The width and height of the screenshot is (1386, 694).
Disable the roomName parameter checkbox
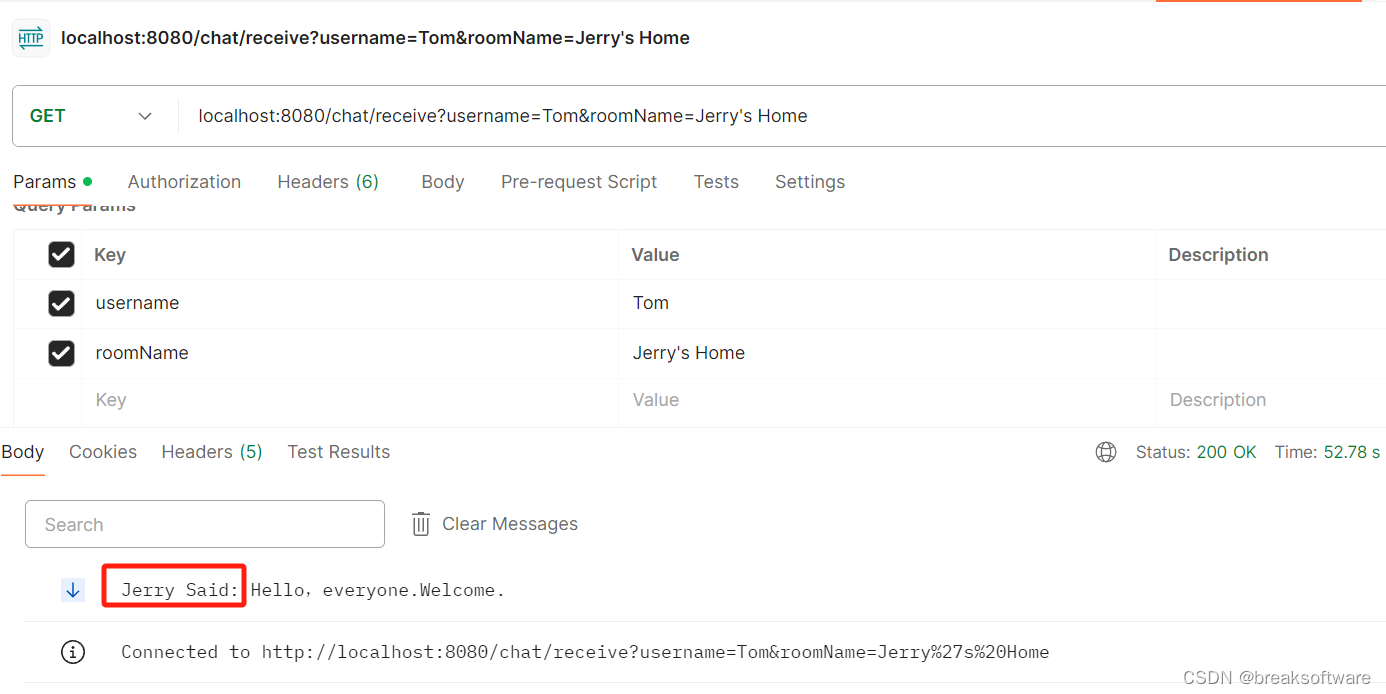pos(61,353)
